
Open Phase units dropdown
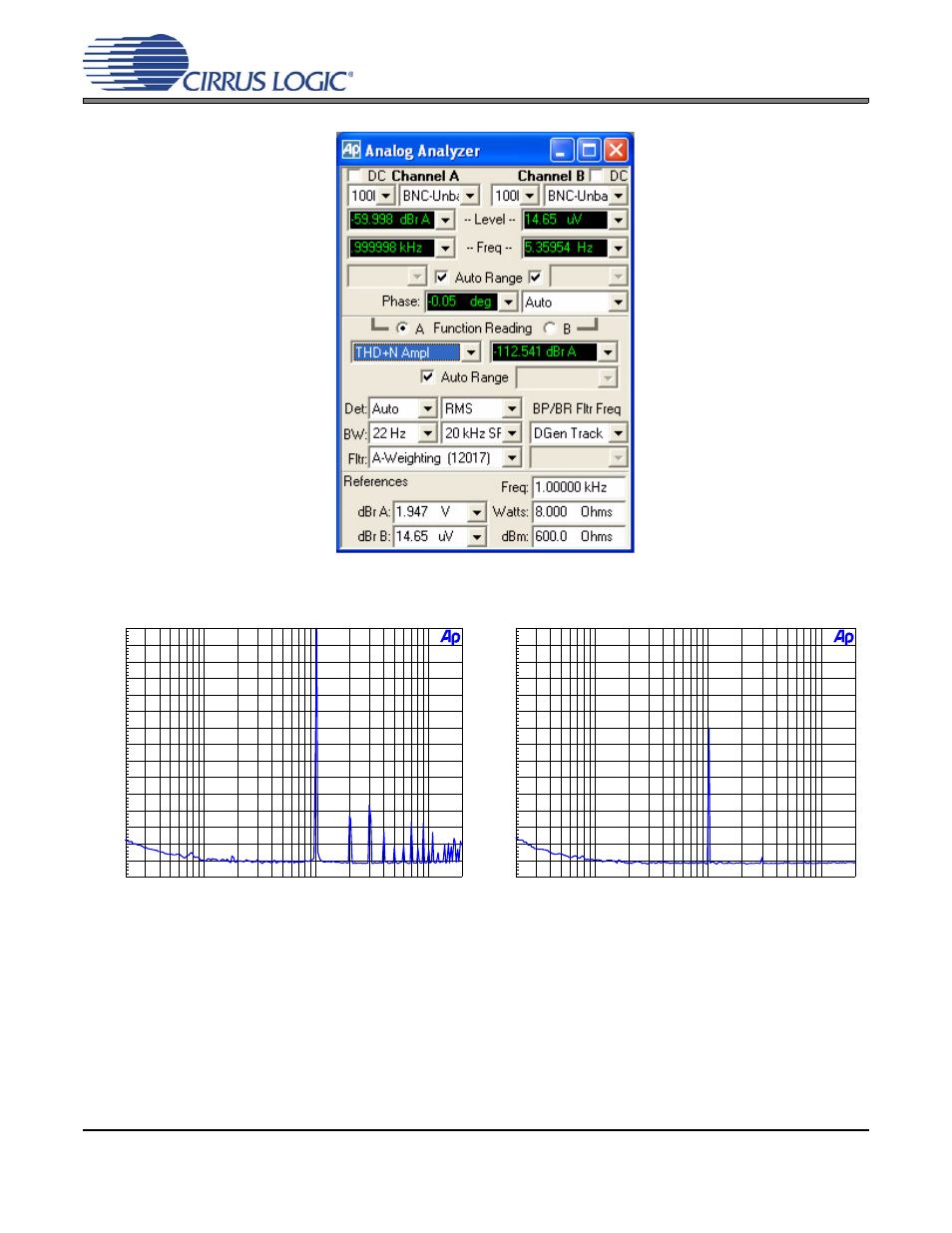pos(509,302)
